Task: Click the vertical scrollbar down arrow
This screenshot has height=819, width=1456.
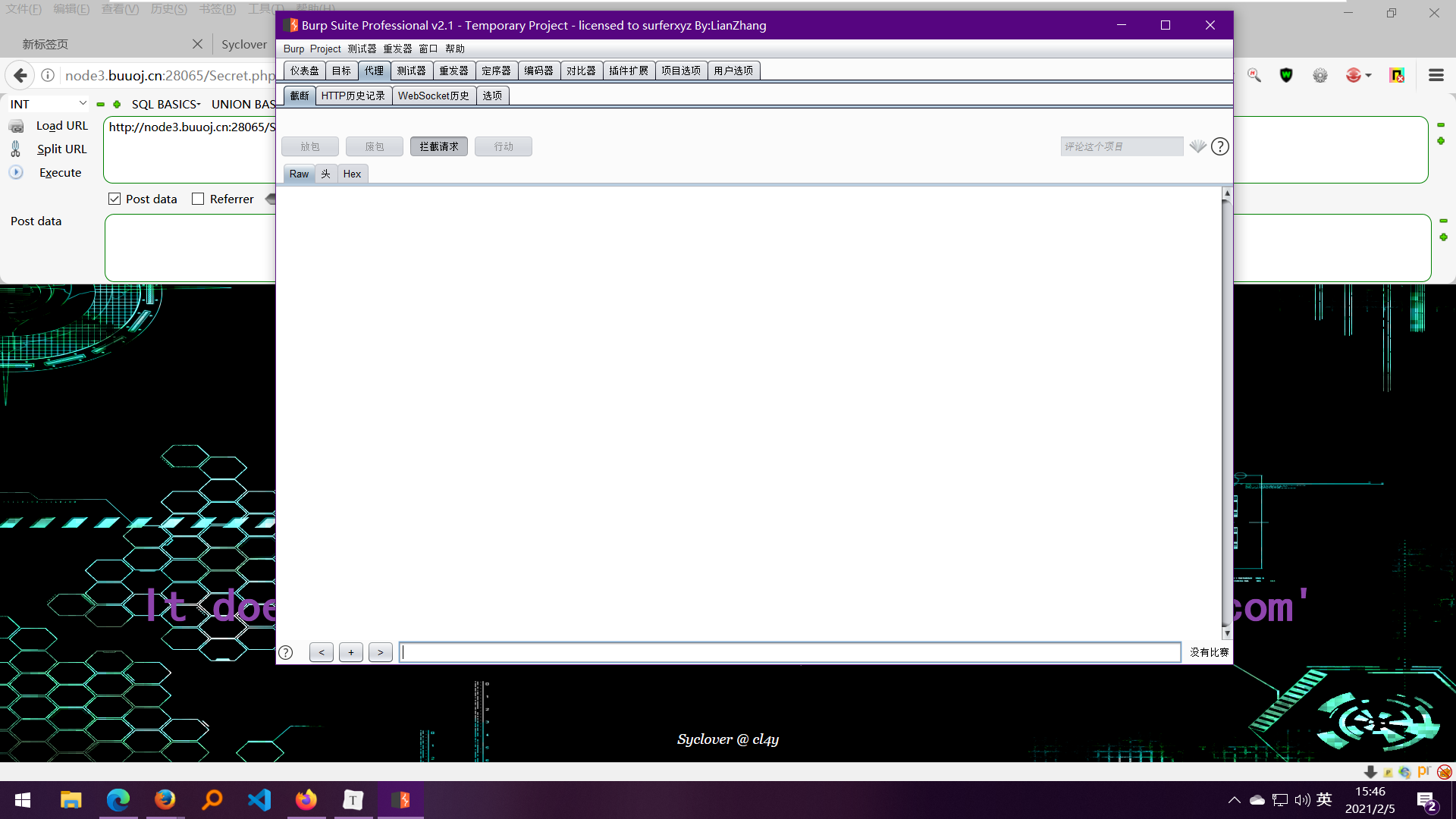Action: click(x=1227, y=634)
